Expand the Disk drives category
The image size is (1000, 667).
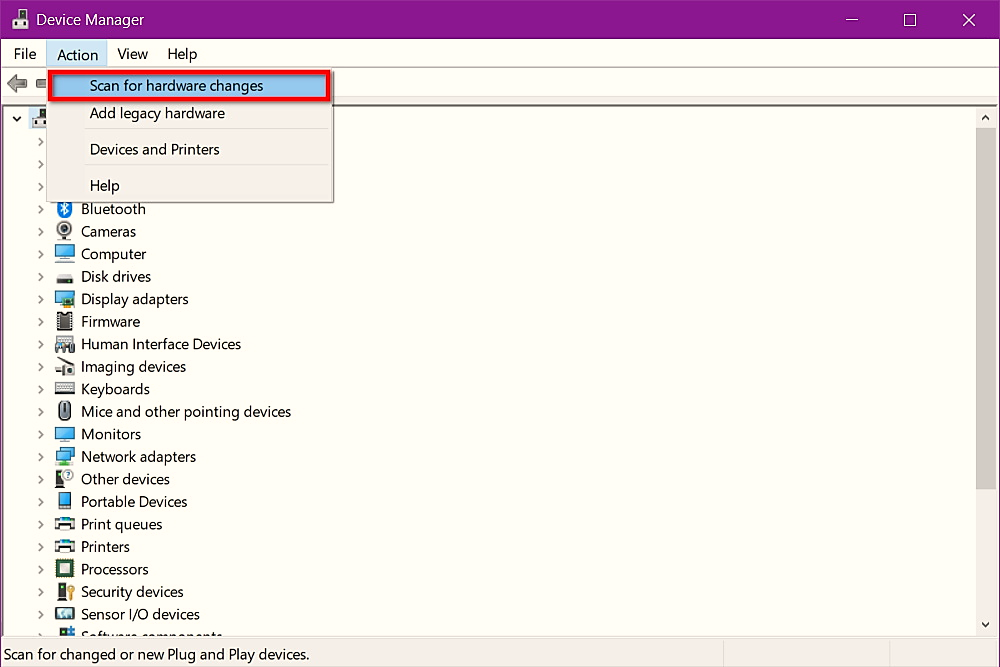[x=41, y=277]
